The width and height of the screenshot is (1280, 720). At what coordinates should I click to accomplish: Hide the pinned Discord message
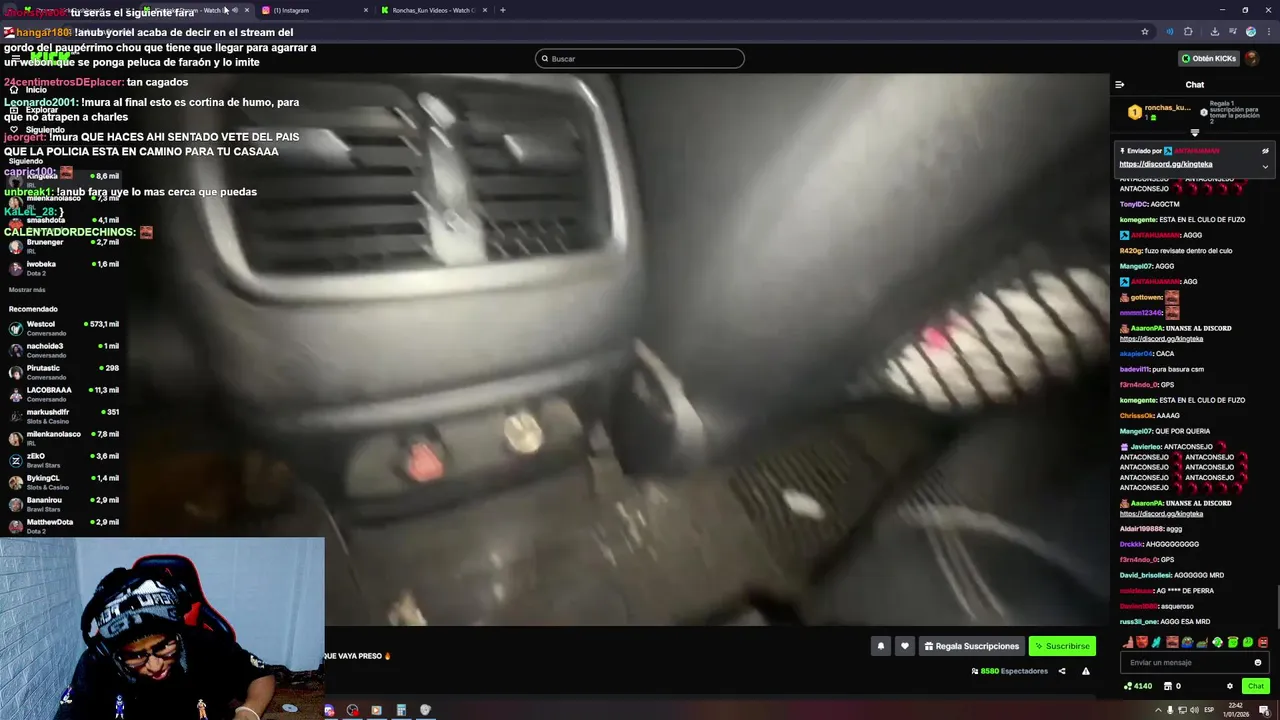click(x=1265, y=151)
